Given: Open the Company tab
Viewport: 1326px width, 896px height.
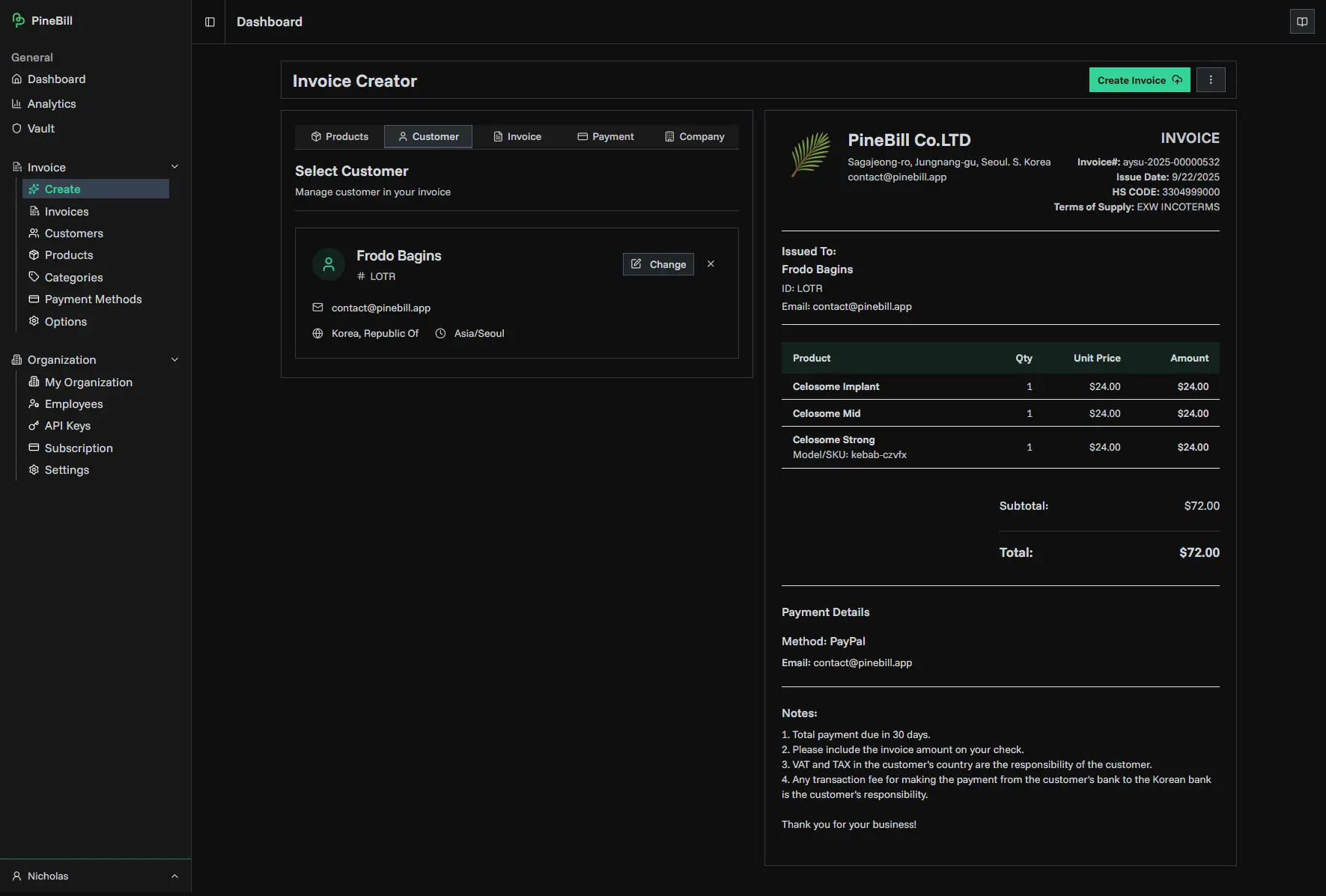Looking at the screenshot, I should point(694,137).
